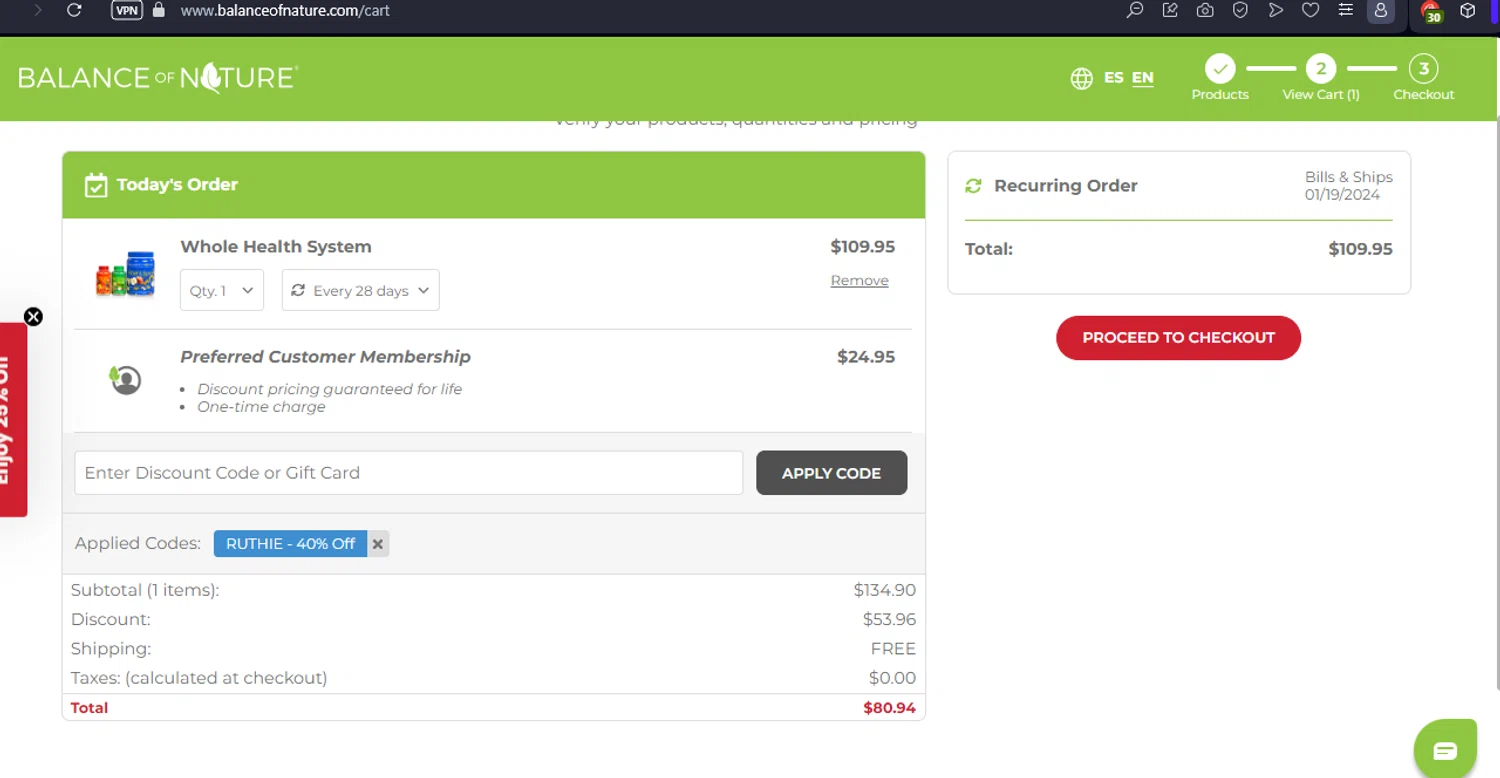The height and width of the screenshot is (778, 1500).
Task: Select the View Cart (1) step
Action: tap(1321, 78)
